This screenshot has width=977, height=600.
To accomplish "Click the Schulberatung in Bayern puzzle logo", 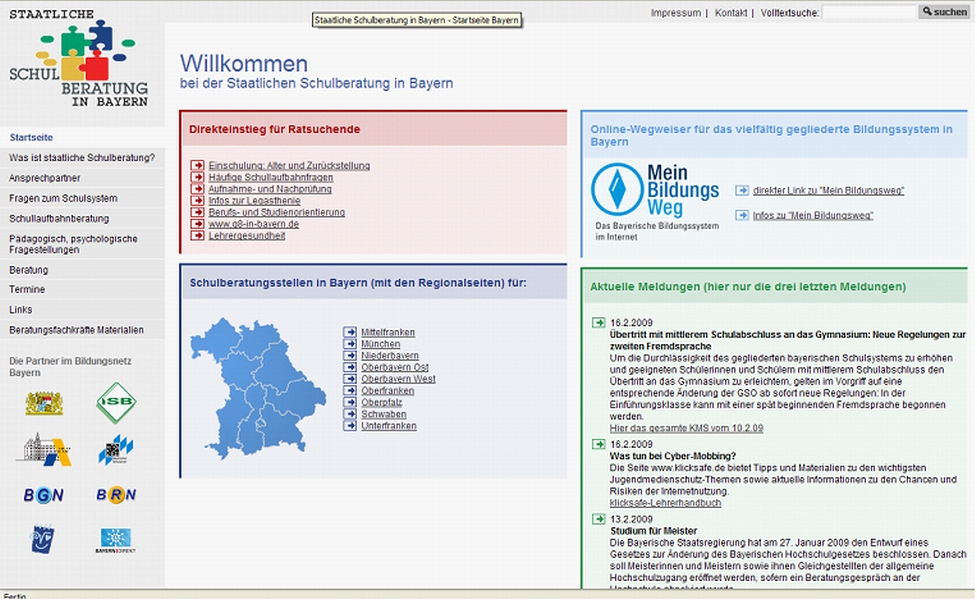I will tap(82, 63).
